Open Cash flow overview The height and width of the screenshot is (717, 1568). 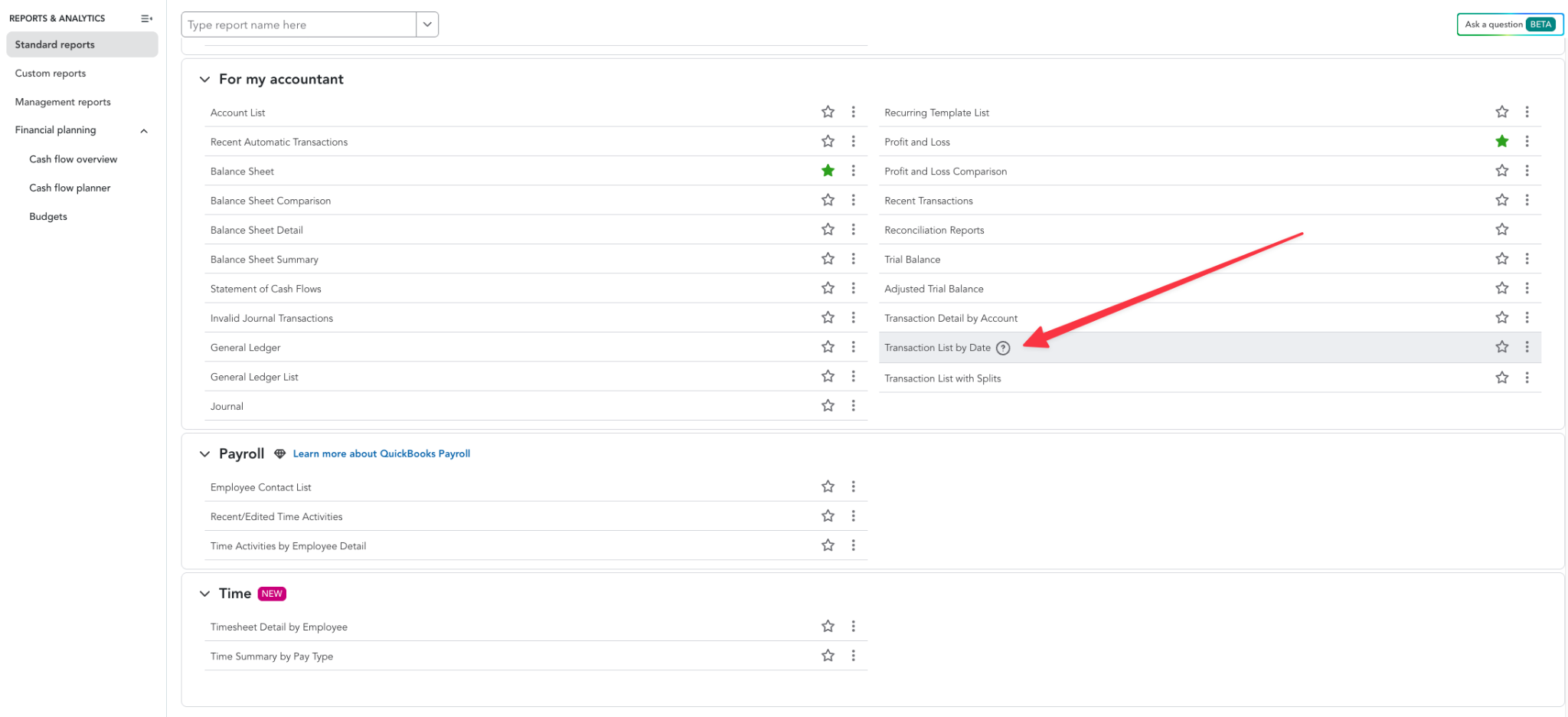click(73, 159)
